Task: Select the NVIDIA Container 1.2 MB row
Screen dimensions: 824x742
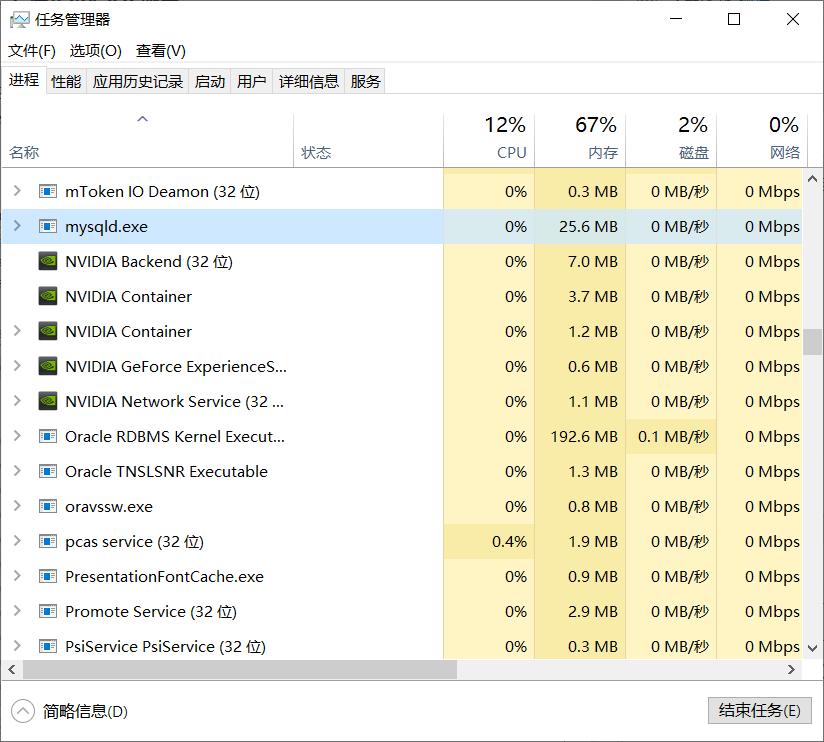Action: [402, 332]
